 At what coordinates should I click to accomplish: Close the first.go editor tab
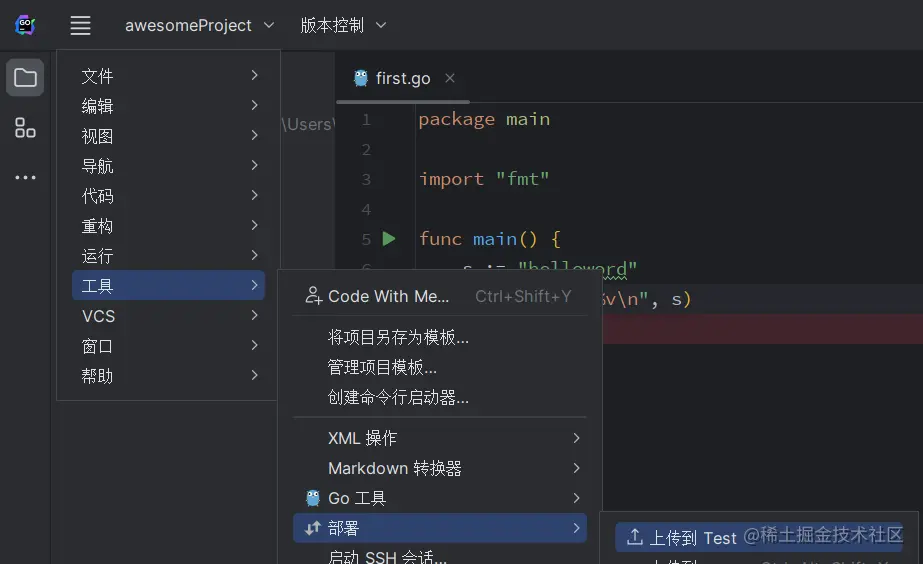(450, 78)
